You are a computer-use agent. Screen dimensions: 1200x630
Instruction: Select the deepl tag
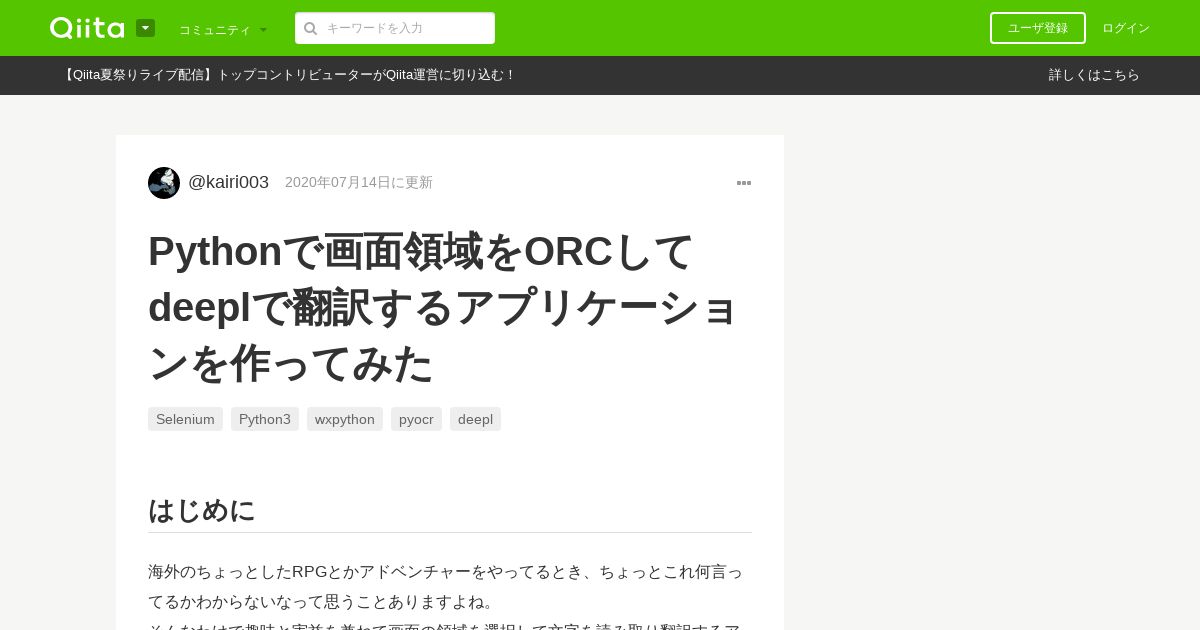tap(475, 419)
